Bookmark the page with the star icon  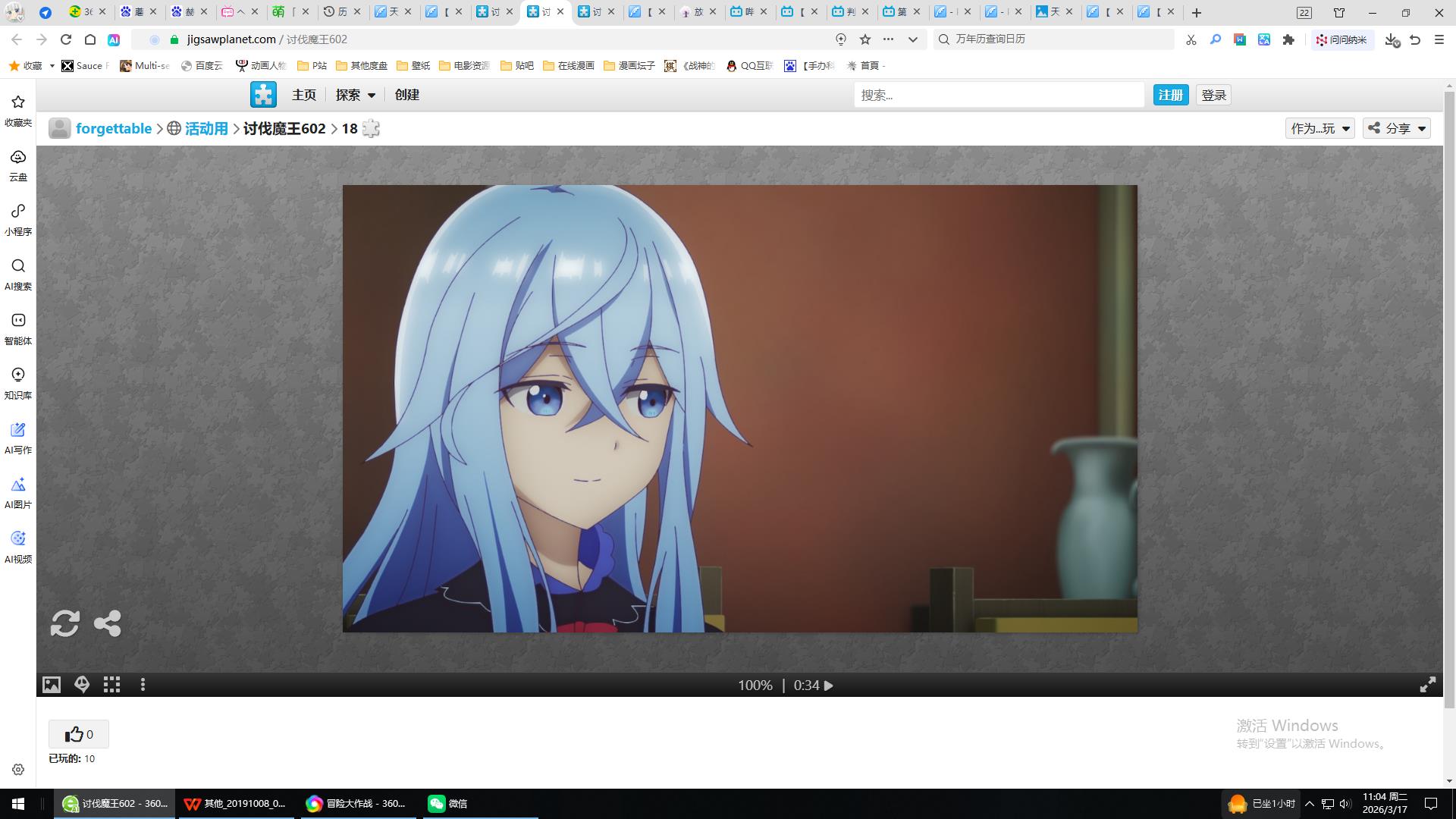coord(865,39)
